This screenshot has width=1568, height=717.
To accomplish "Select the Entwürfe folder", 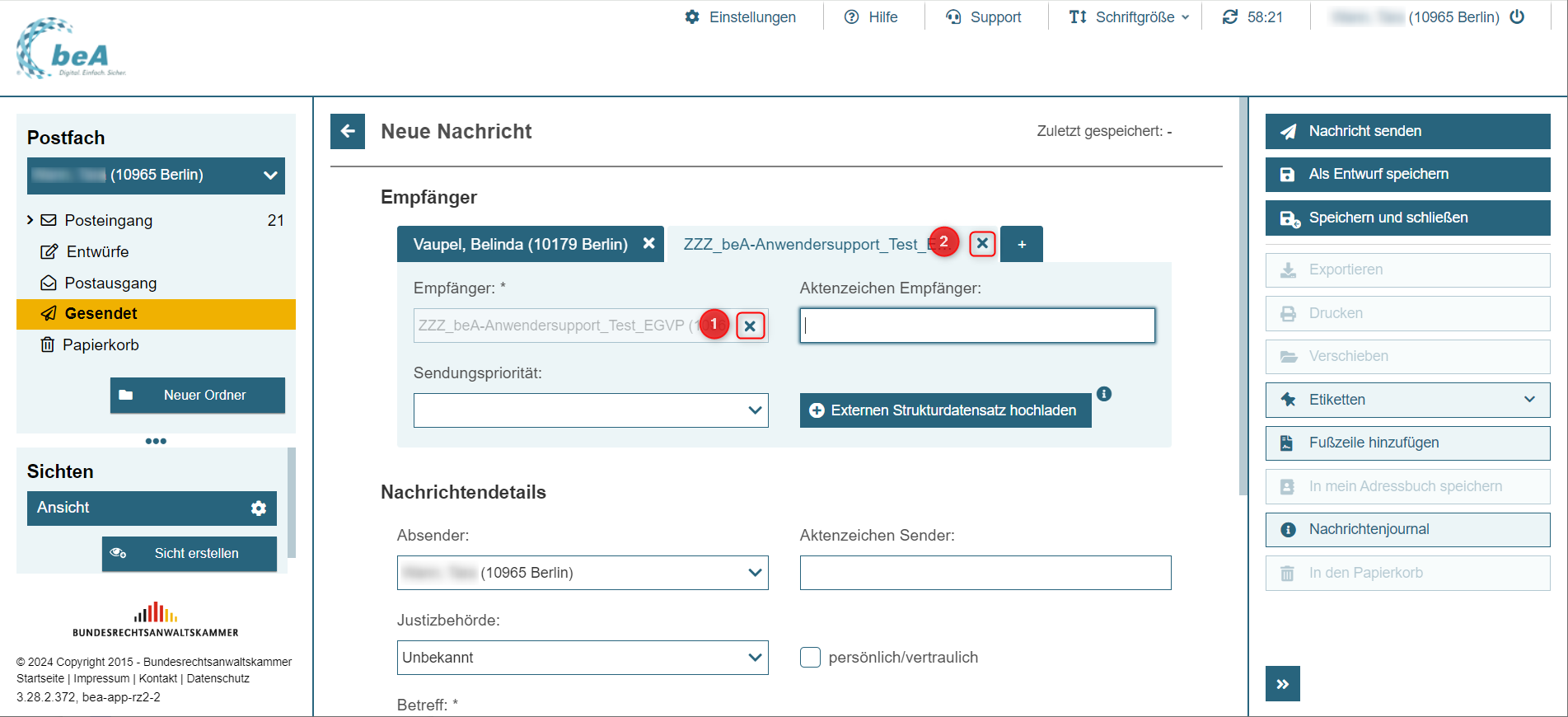I will coord(97,251).
